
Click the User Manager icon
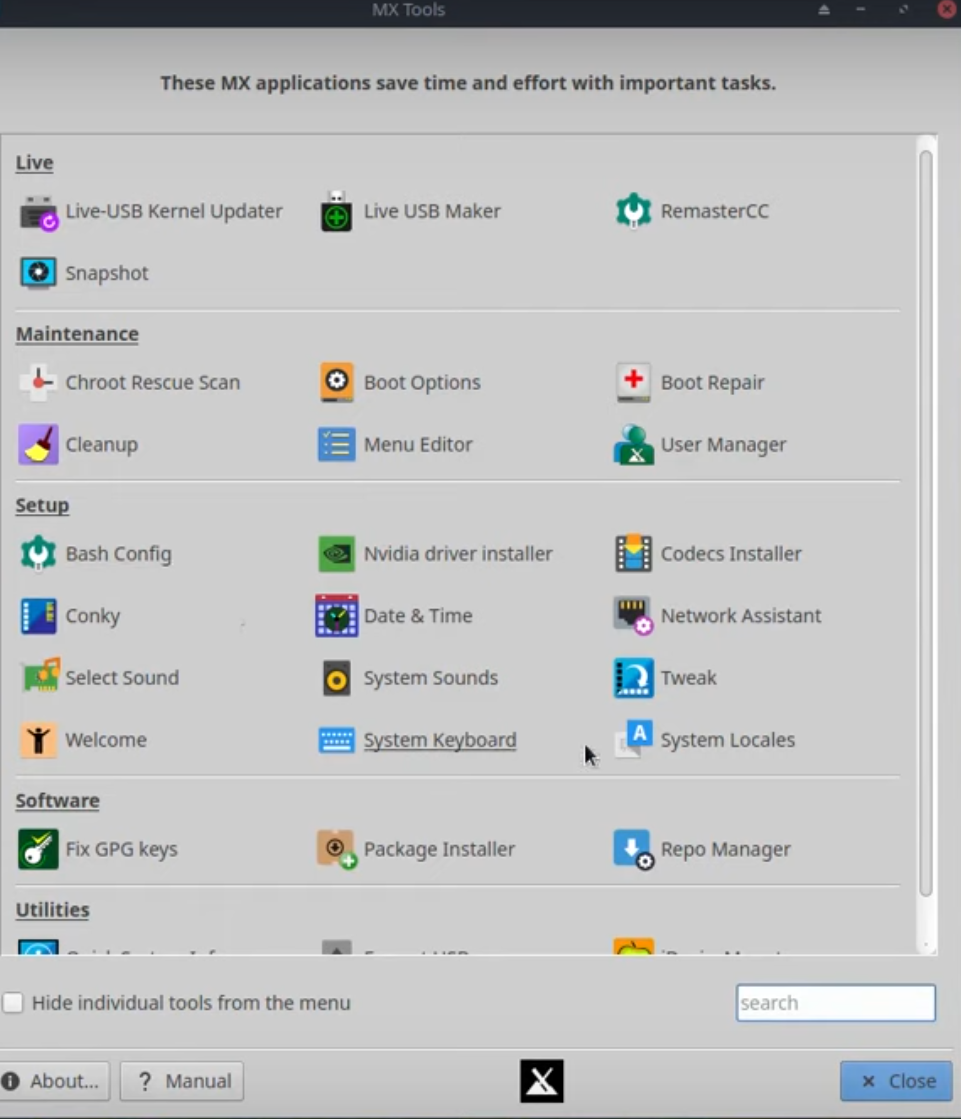click(634, 445)
